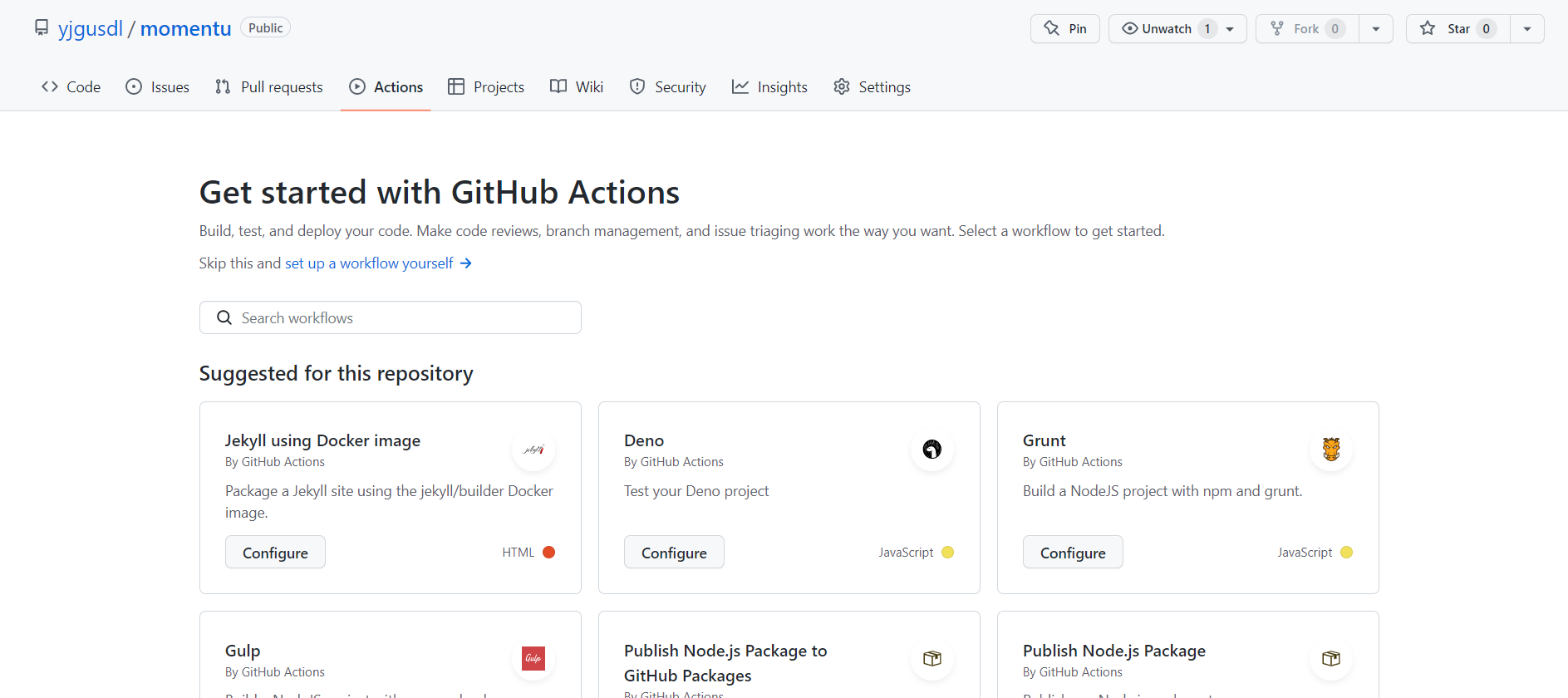This screenshot has height=698, width=1568.
Task: Click the HTML language label on Jekyll card
Action: 518,553
